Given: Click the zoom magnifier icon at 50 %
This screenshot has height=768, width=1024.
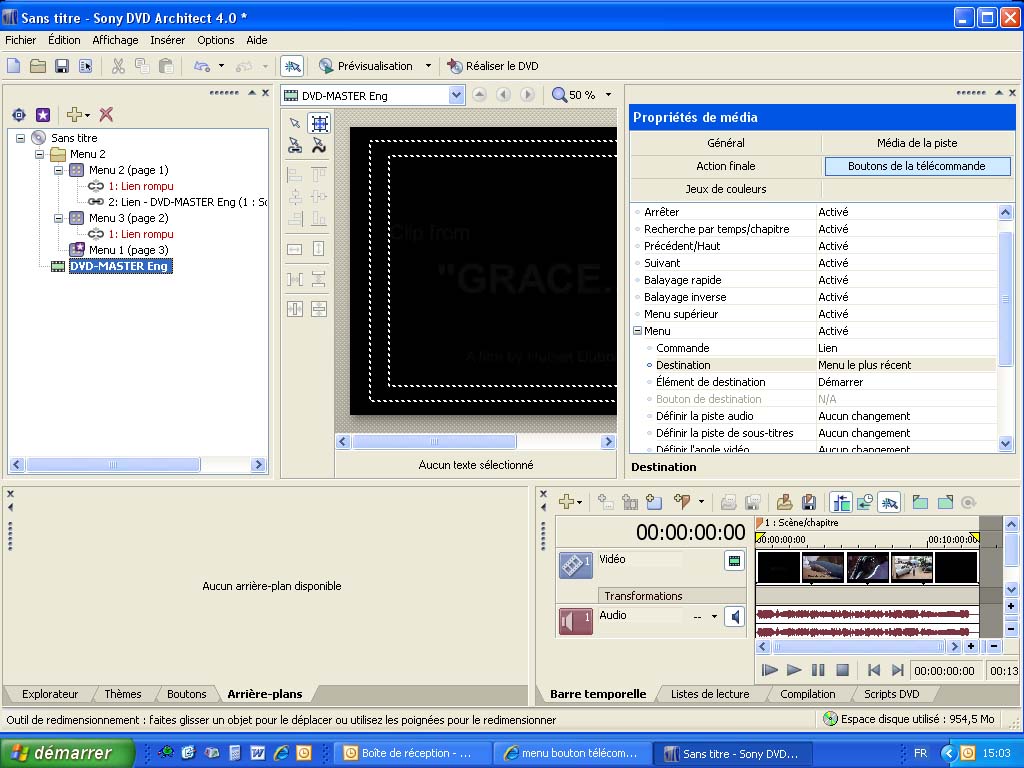Looking at the screenshot, I should 559,95.
